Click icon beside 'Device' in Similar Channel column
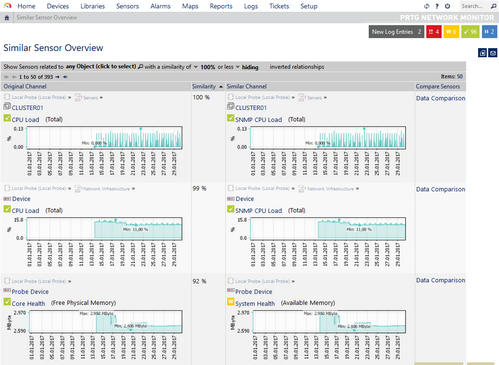This screenshot has height=365, width=499. point(231,199)
